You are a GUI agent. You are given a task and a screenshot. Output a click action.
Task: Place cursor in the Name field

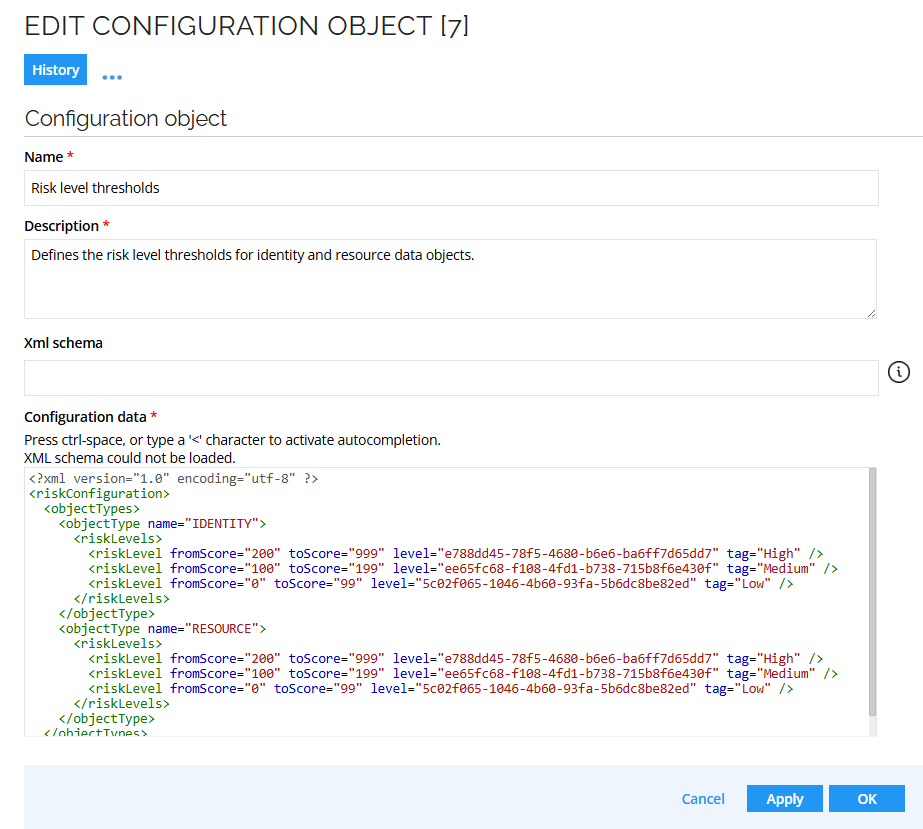click(450, 188)
